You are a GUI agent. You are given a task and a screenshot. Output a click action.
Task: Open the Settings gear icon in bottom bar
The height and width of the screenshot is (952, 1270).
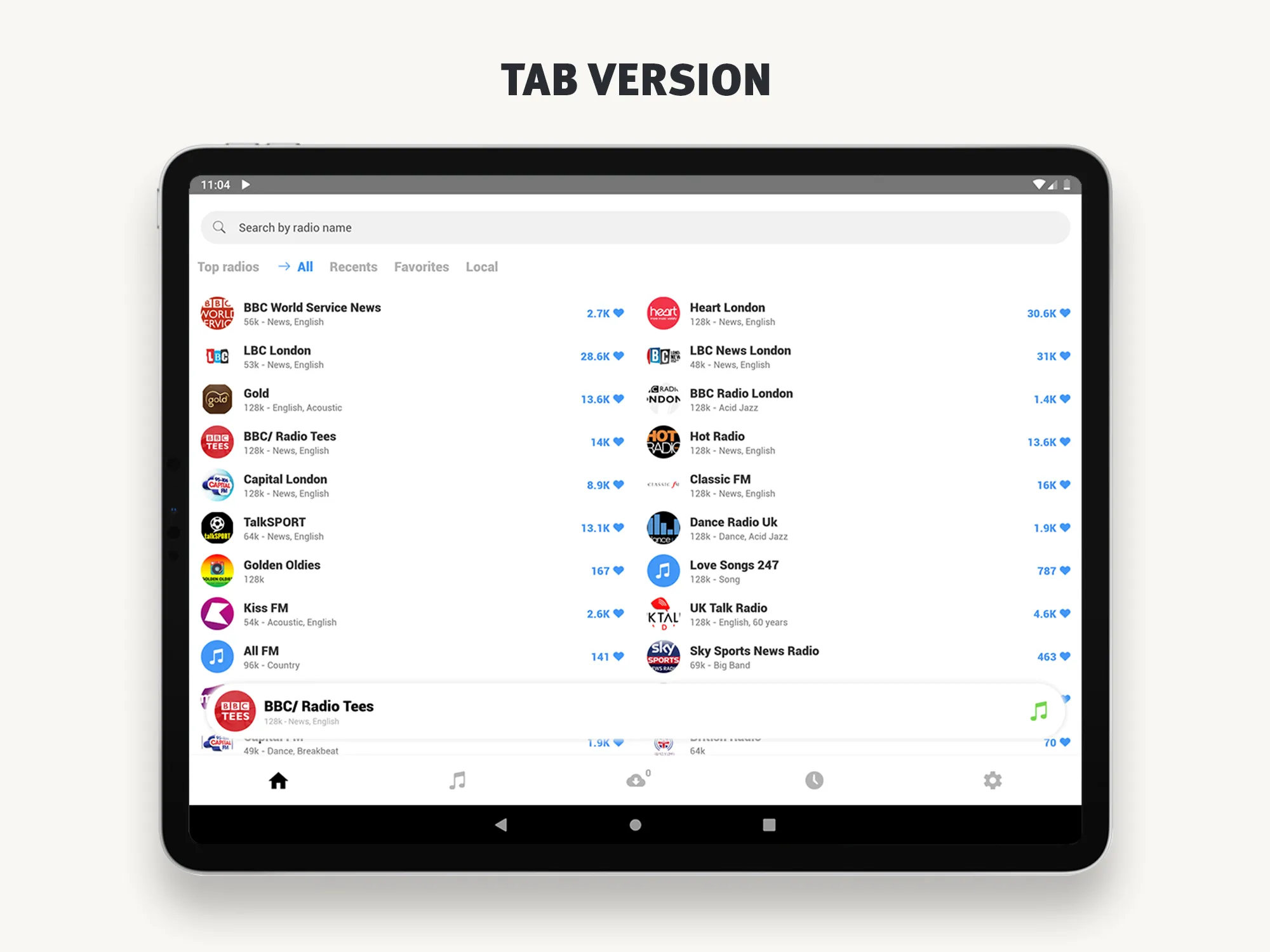point(993,781)
